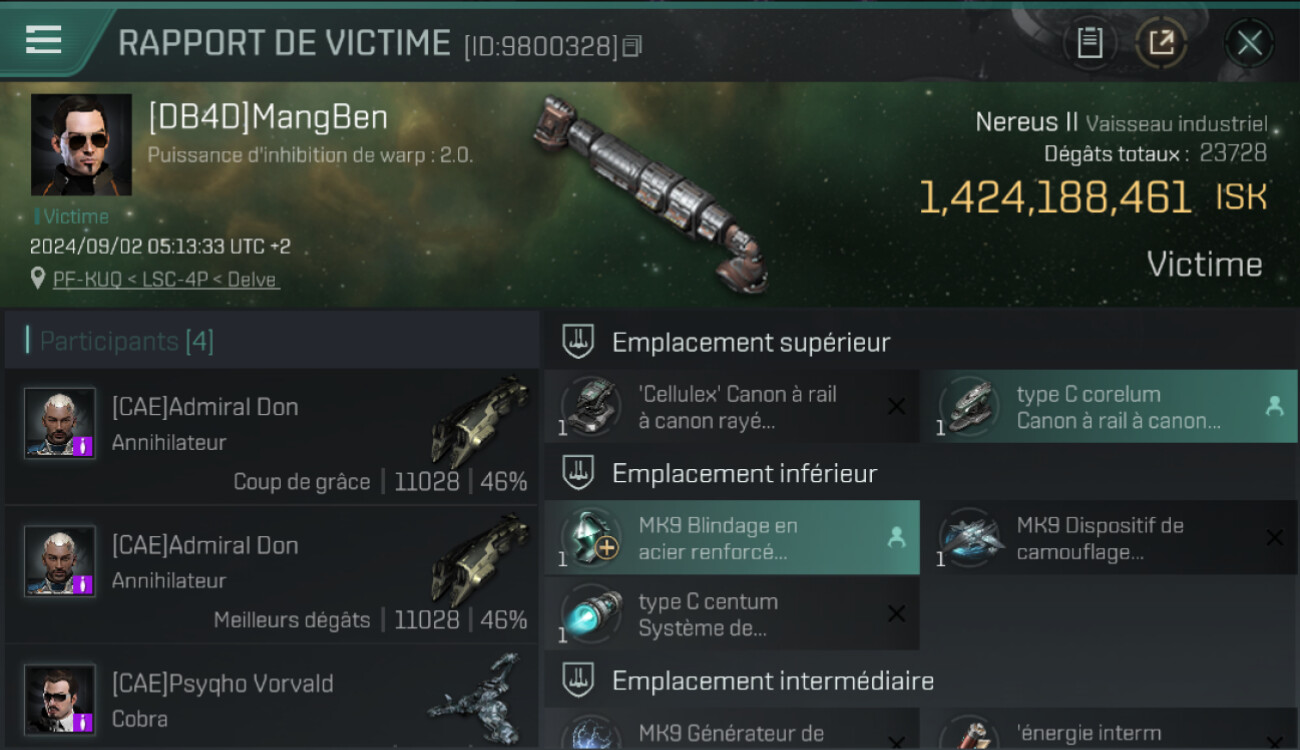View MangBen's character portrait

click(81, 145)
